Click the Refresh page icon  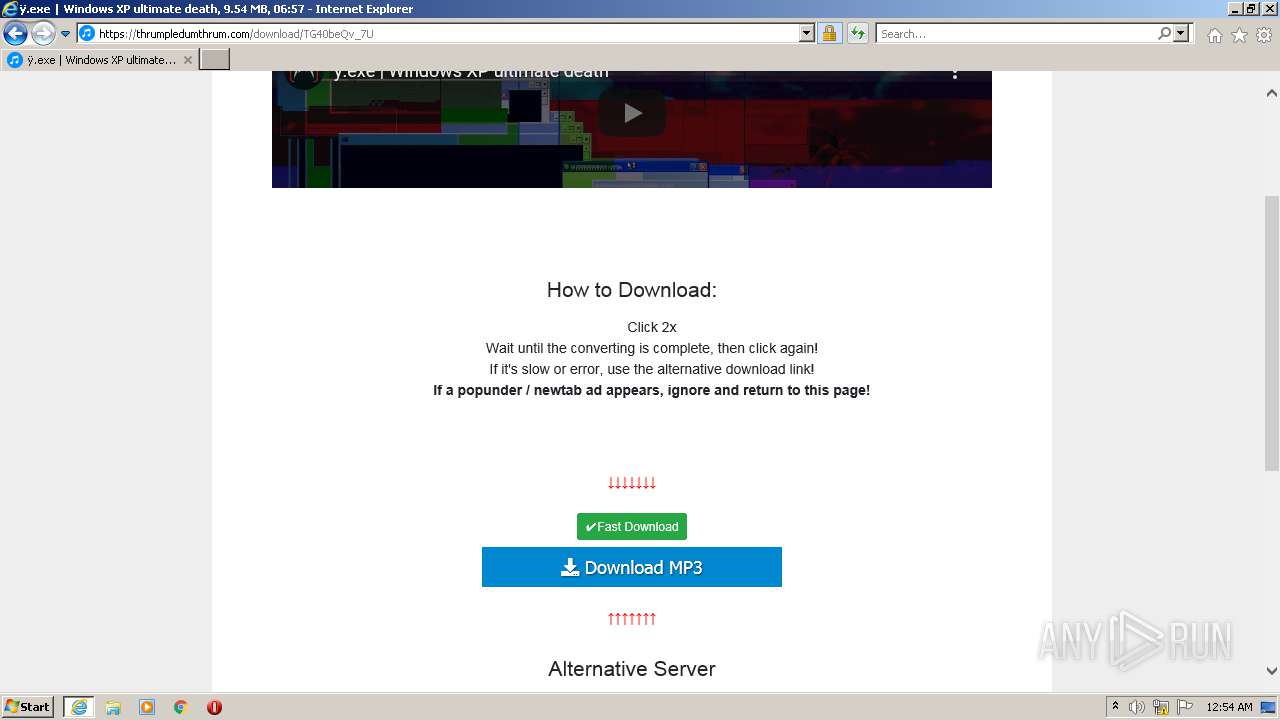(x=858, y=34)
